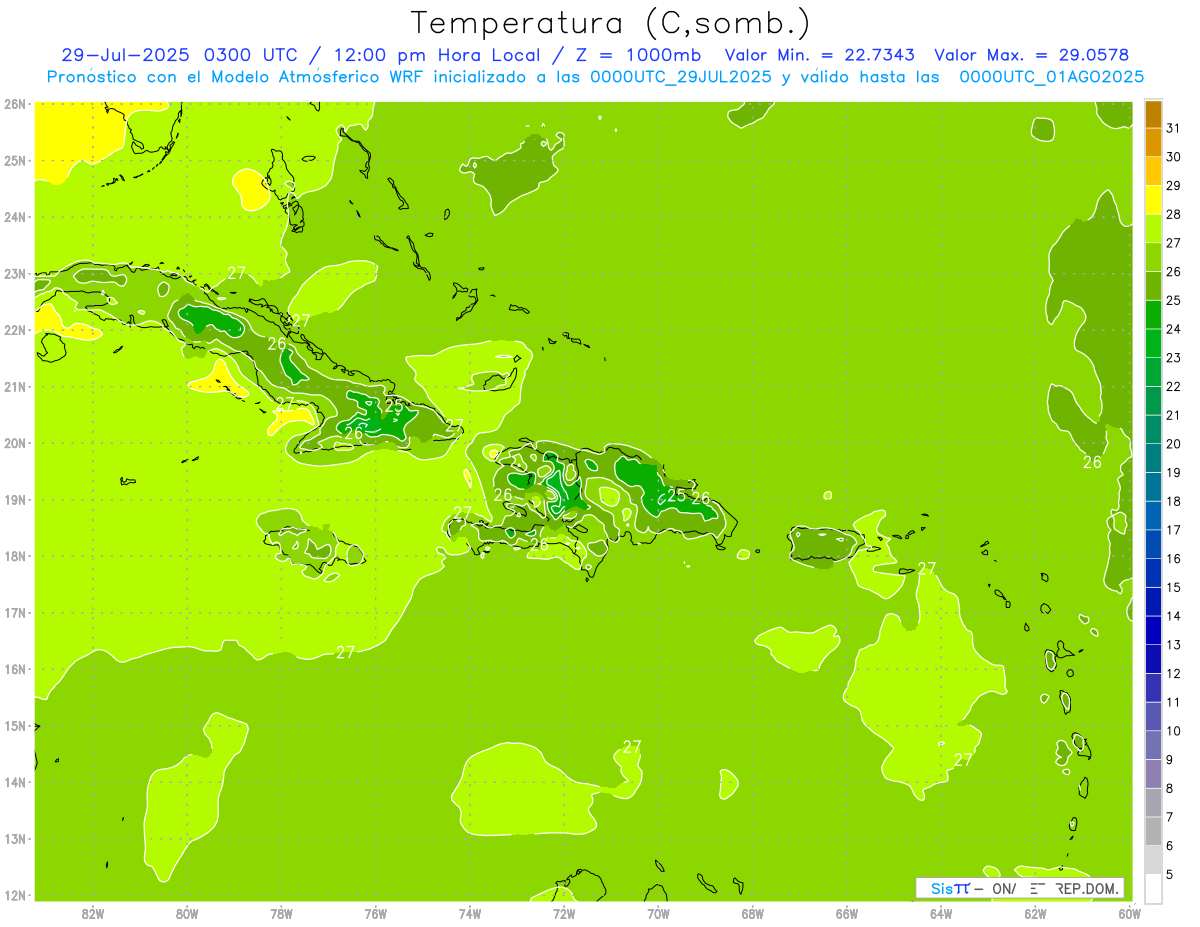Select the '17N' latitude label
This screenshot has width=1200, height=927.
point(14,612)
